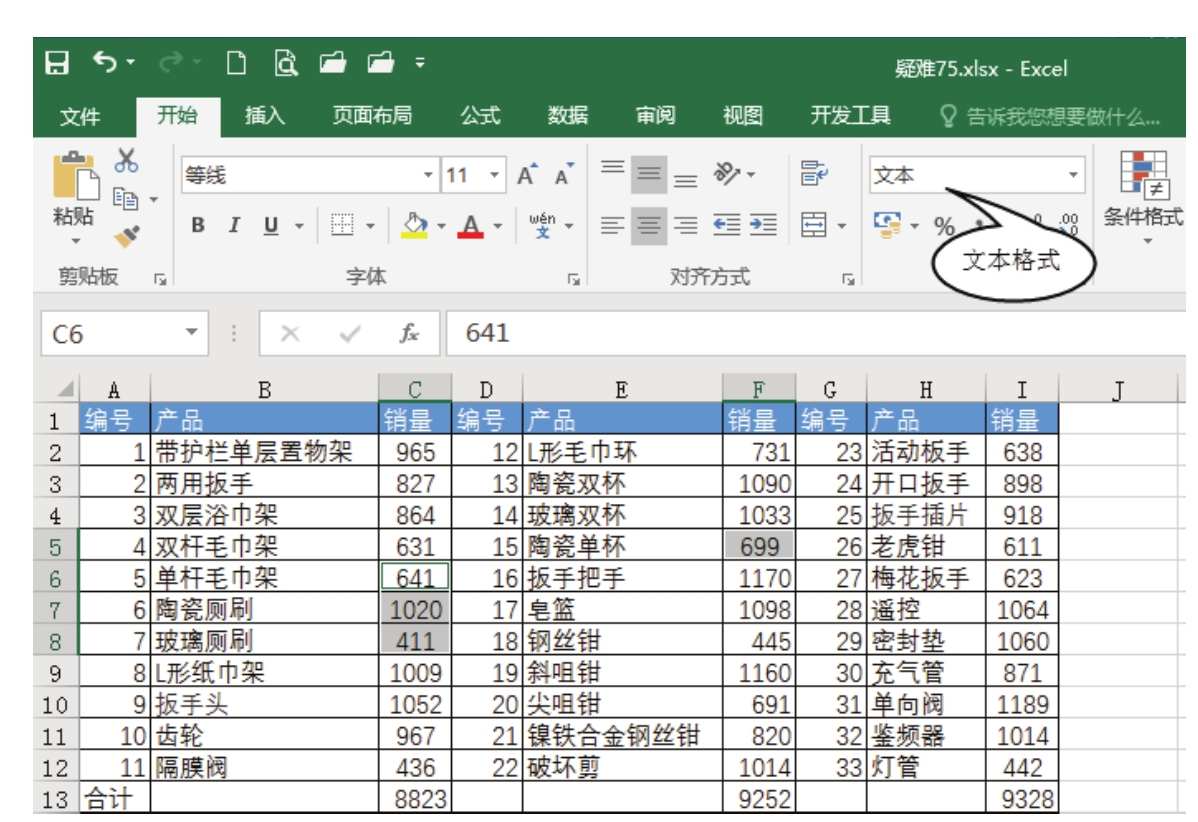This screenshot has height=822, width=1198.
Task: Click the Increase Indent icon
Action: click(x=764, y=225)
